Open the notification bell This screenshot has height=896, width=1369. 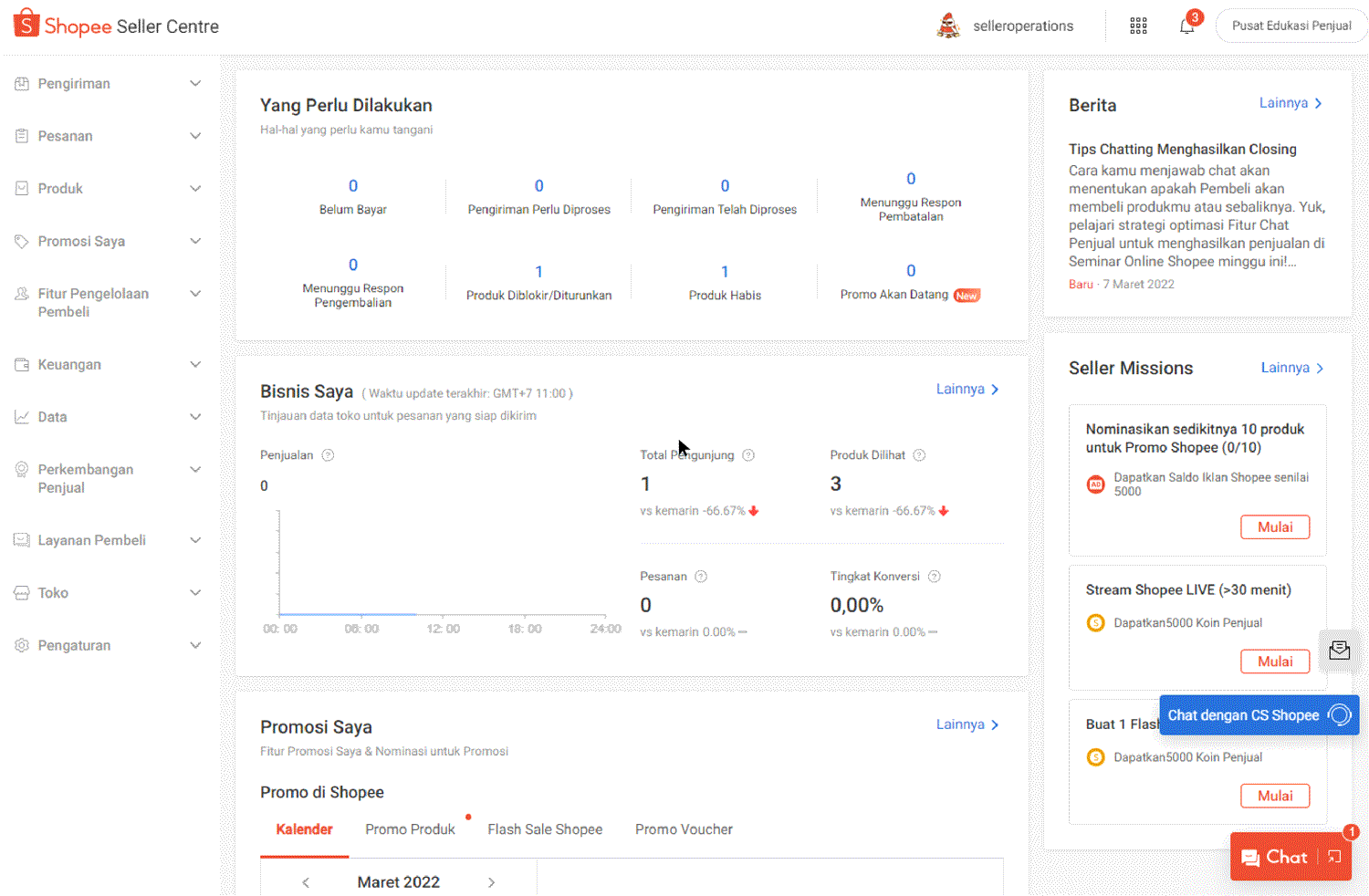[x=1186, y=26]
